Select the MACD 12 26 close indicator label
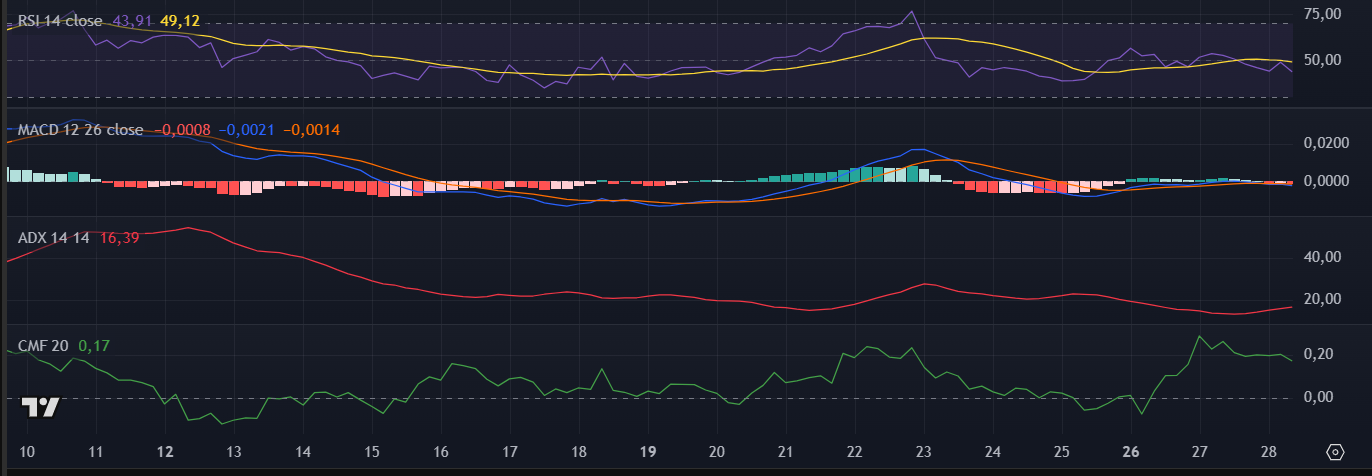The width and height of the screenshot is (1372, 476). coord(80,130)
